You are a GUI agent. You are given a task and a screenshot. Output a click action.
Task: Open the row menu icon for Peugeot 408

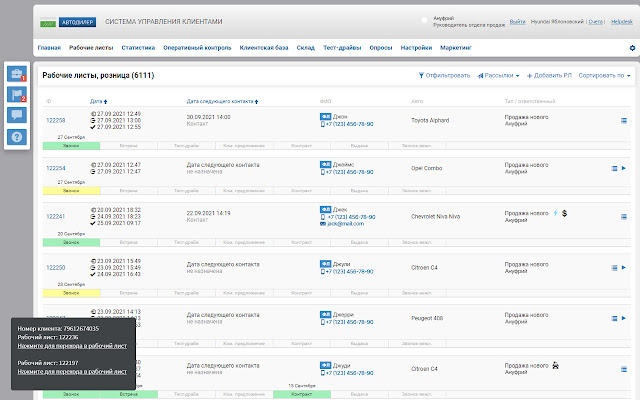[x=614, y=318]
